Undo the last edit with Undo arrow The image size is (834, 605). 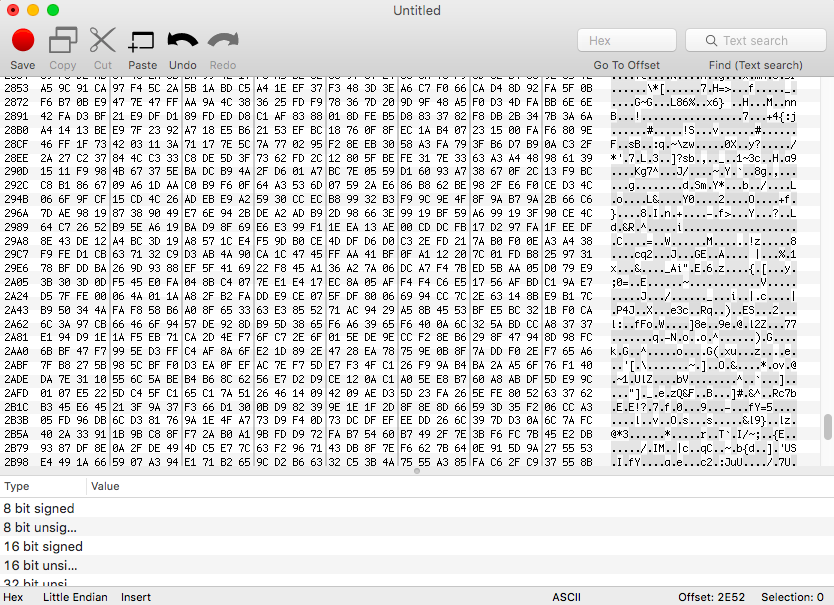182,40
